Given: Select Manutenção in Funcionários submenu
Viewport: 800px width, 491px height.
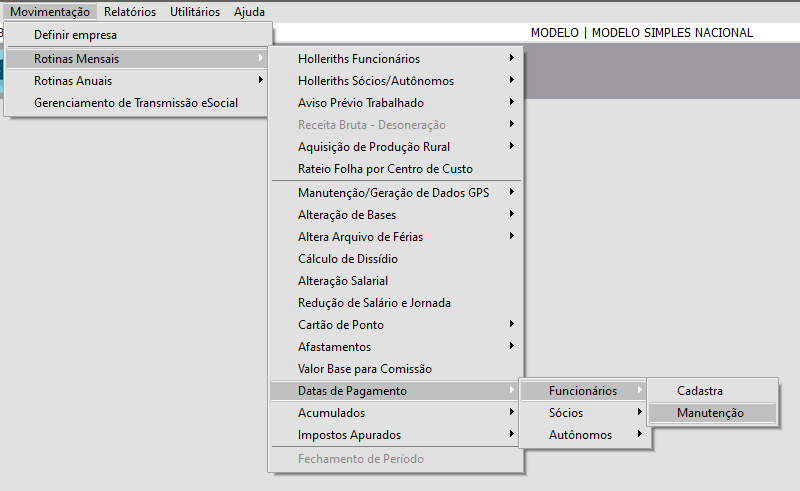Looking at the screenshot, I should click(710, 413).
